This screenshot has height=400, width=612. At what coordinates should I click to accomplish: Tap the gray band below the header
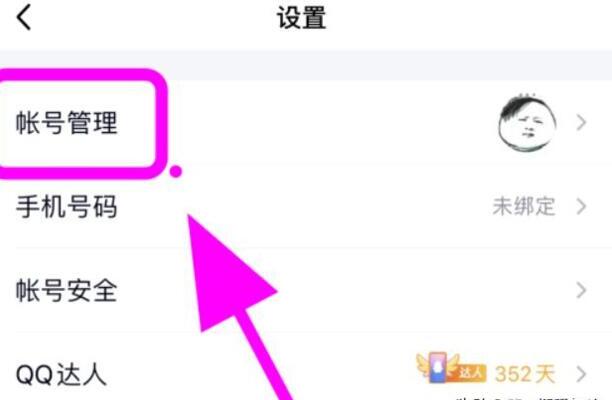(306, 65)
